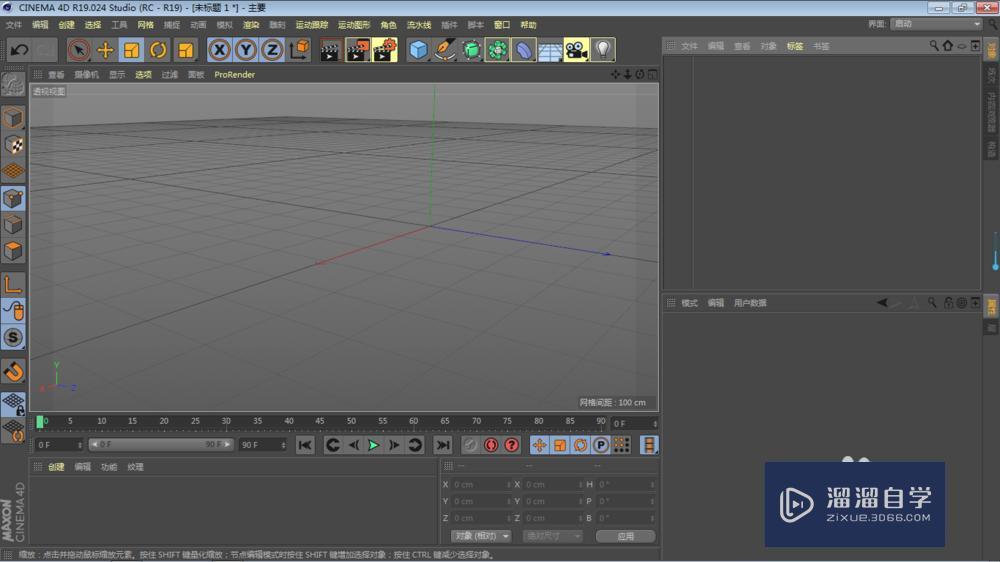
Task: Open the 对象 (相对) coordinate dropdown
Action: [x=480, y=536]
